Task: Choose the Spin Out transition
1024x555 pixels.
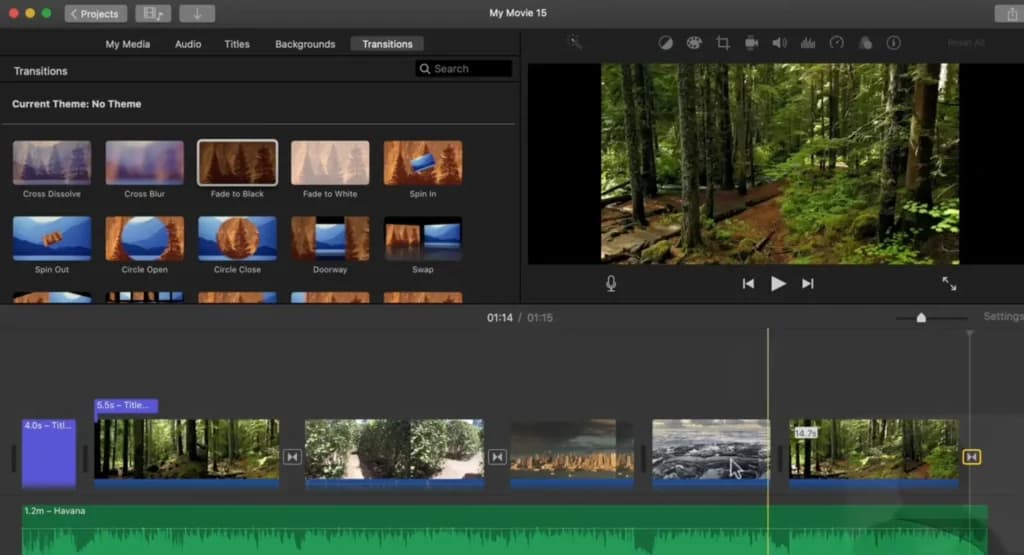Action: click(x=52, y=238)
